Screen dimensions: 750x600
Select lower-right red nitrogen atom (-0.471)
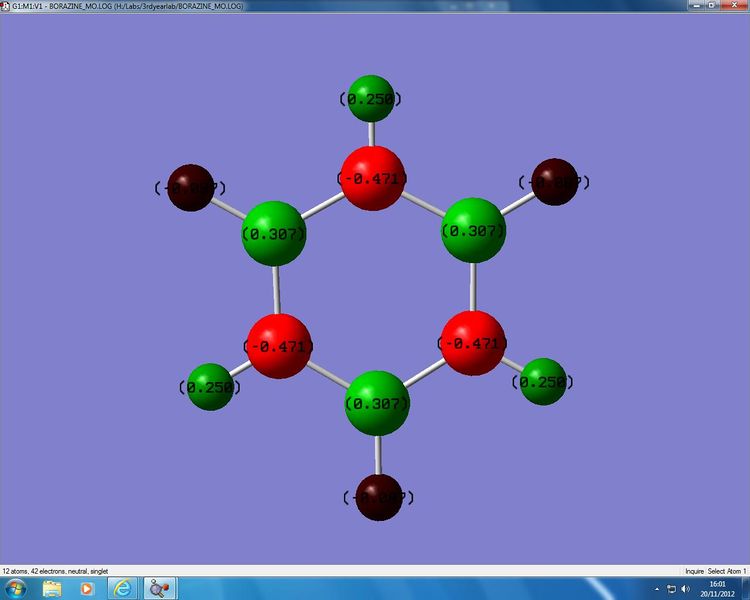pyautogui.click(x=473, y=343)
